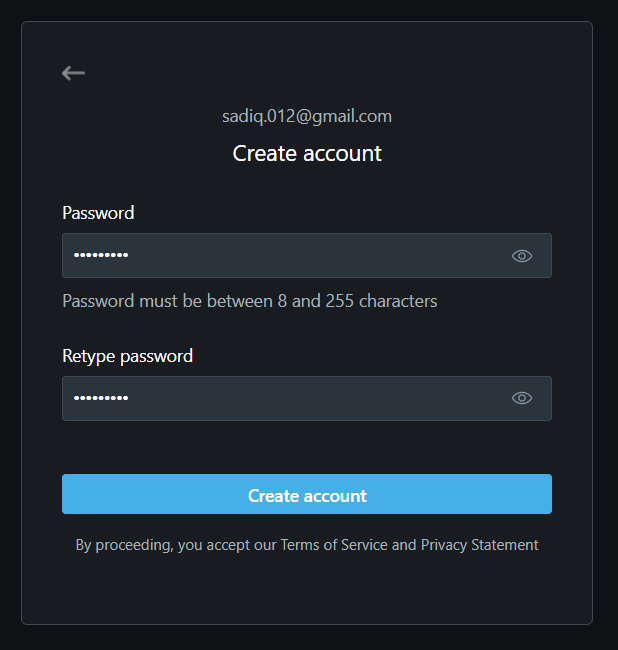Click the Retype password label

127,356
